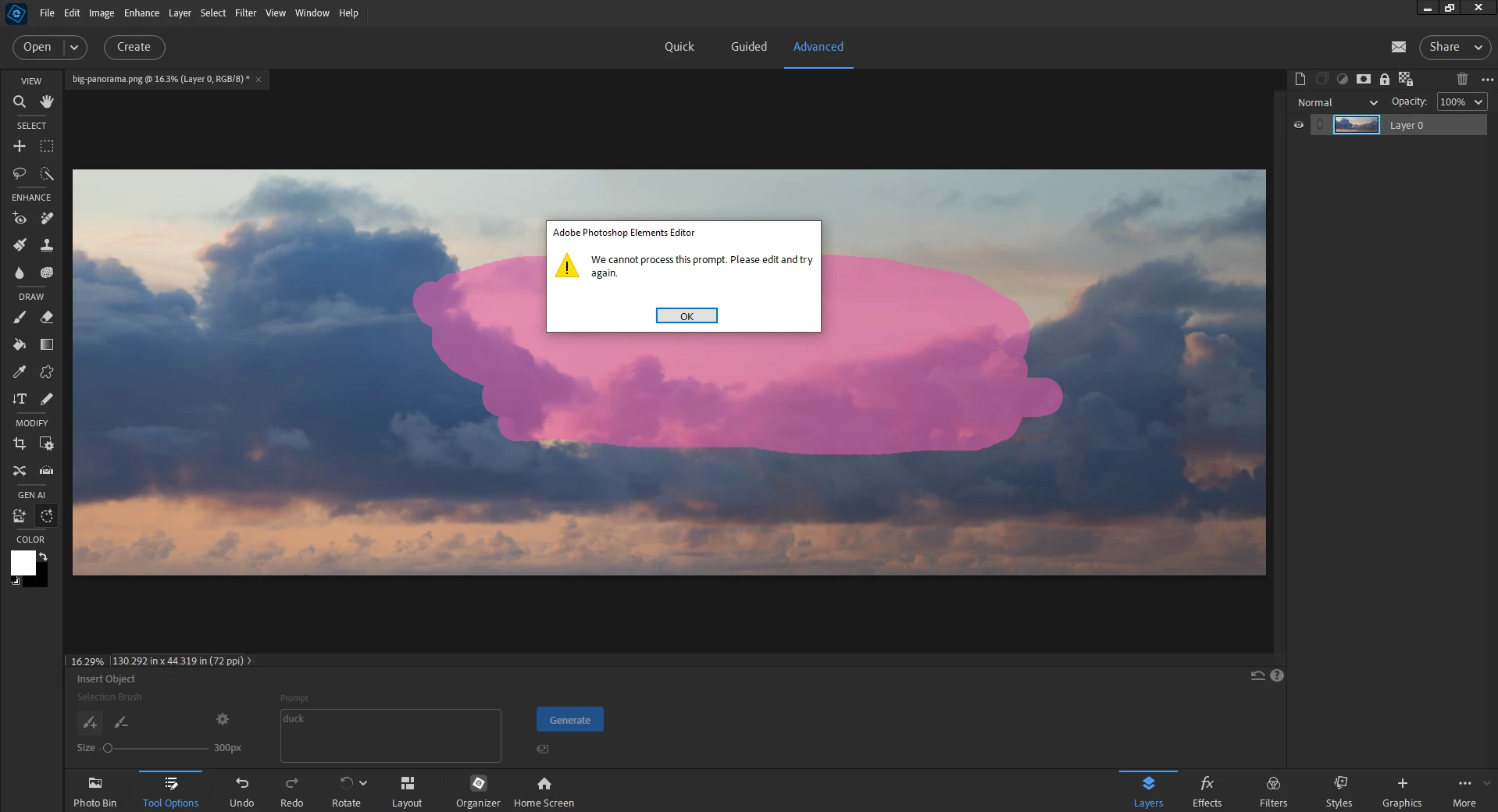1498x812 pixels.
Task: Select the Crop tool
Action: (x=20, y=443)
